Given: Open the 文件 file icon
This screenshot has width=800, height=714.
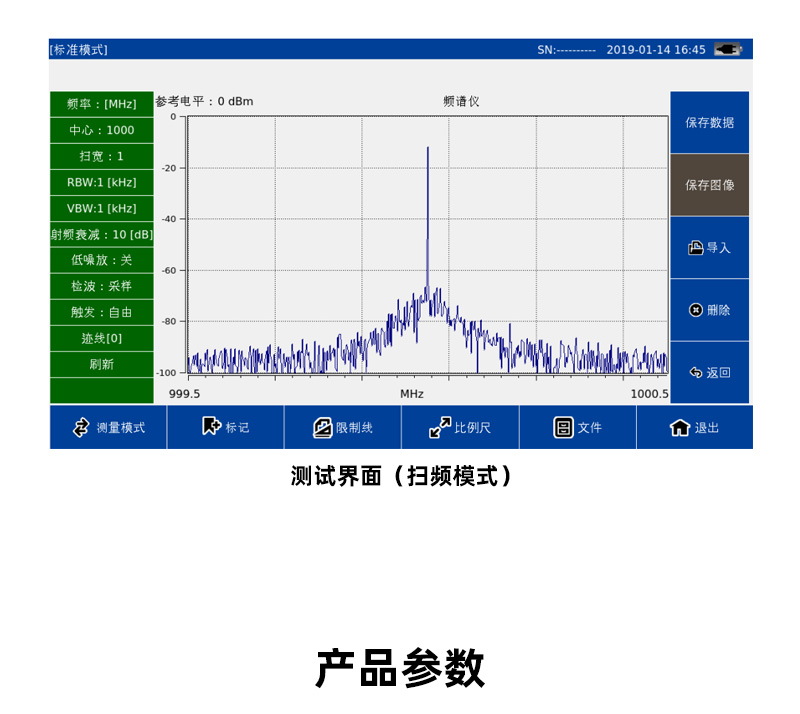Looking at the screenshot, I should click(563, 428).
